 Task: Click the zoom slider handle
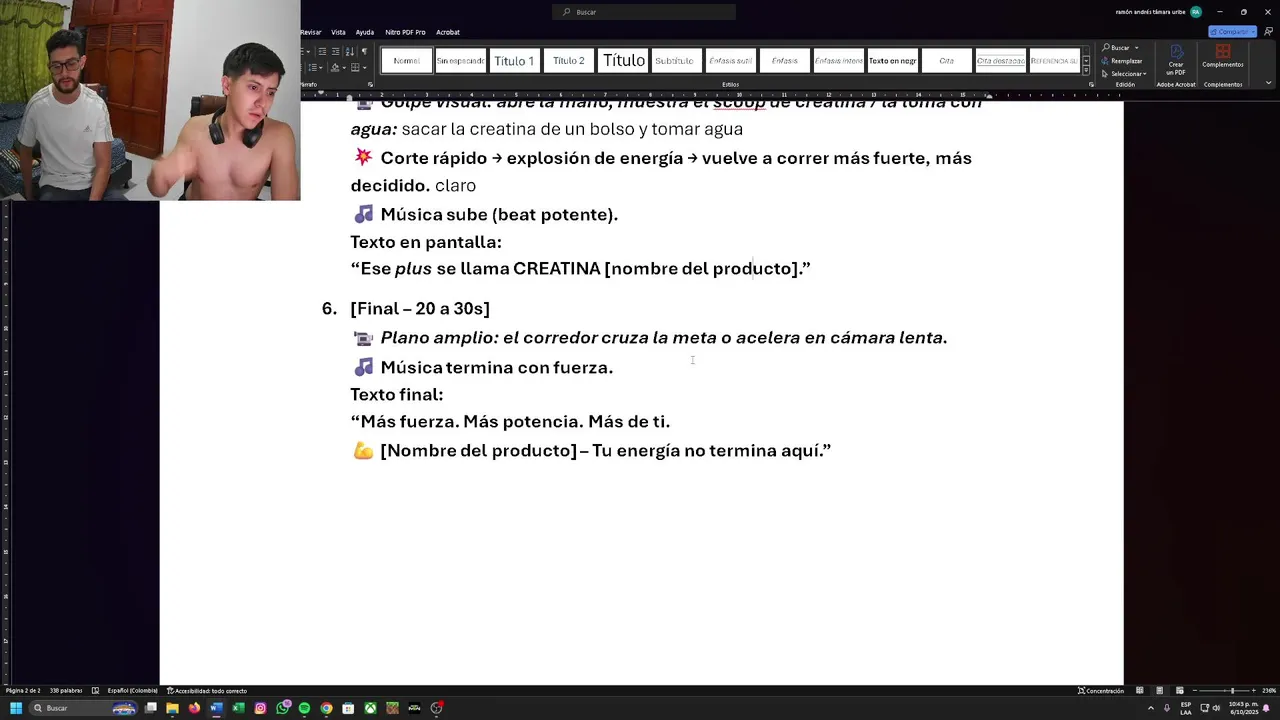point(1232,691)
